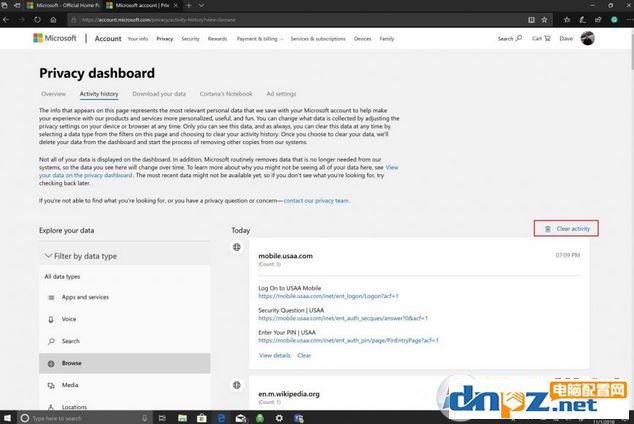Refresh the page with the reload icon
Screen dimensions: 634x424
coord(37,19)
